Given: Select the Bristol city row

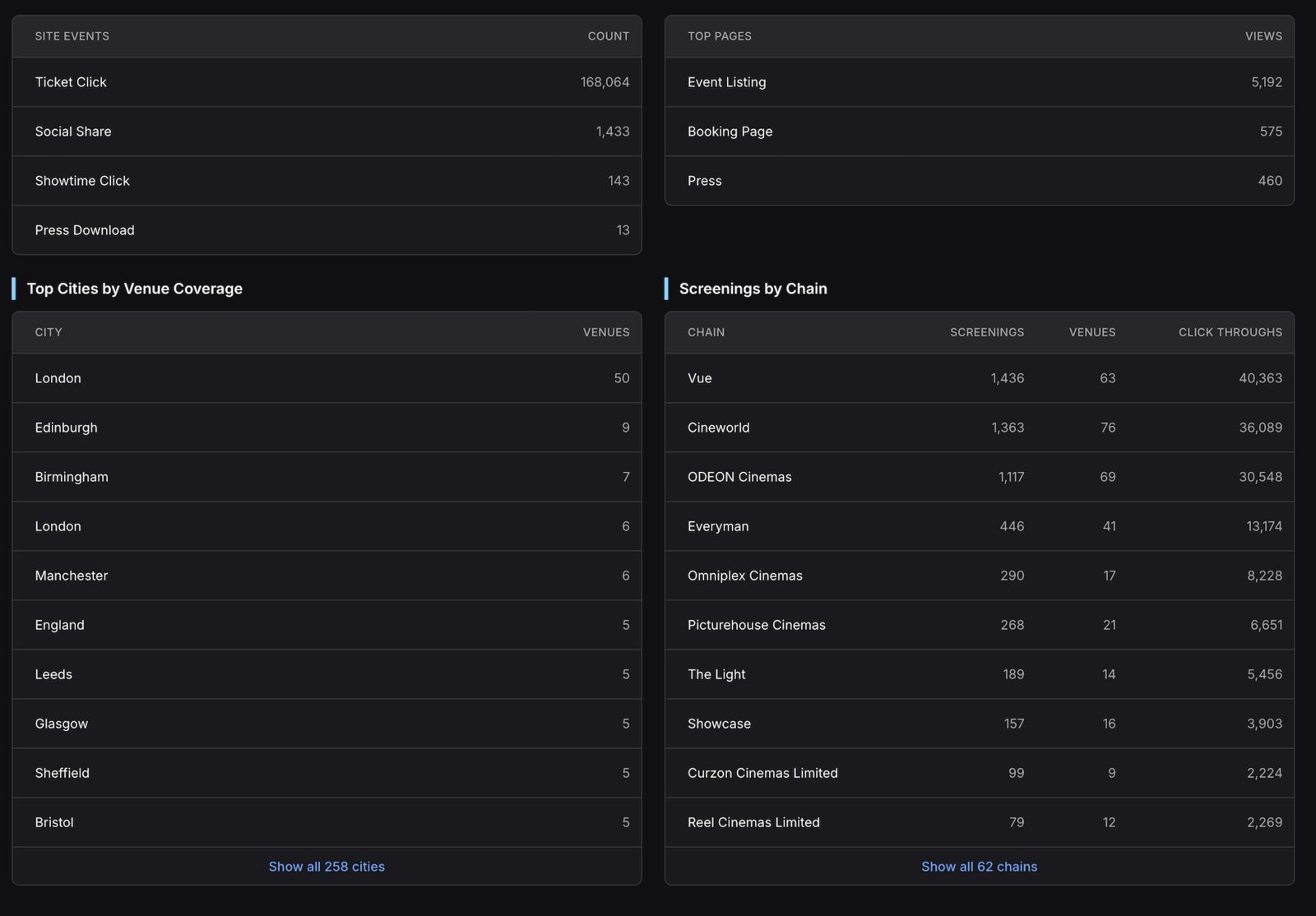Looking at the screenshot, I should click(327, 822).
